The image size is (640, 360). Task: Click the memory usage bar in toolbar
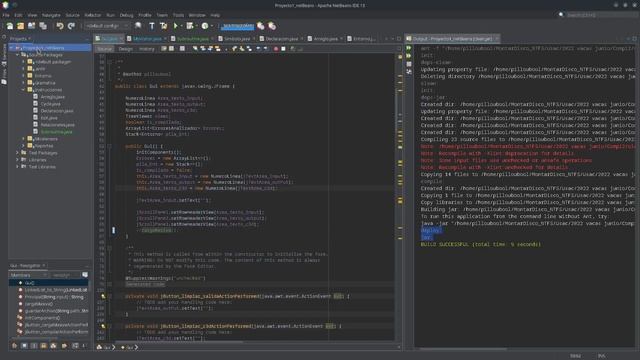pyautogui.click(x=238, y=26)
